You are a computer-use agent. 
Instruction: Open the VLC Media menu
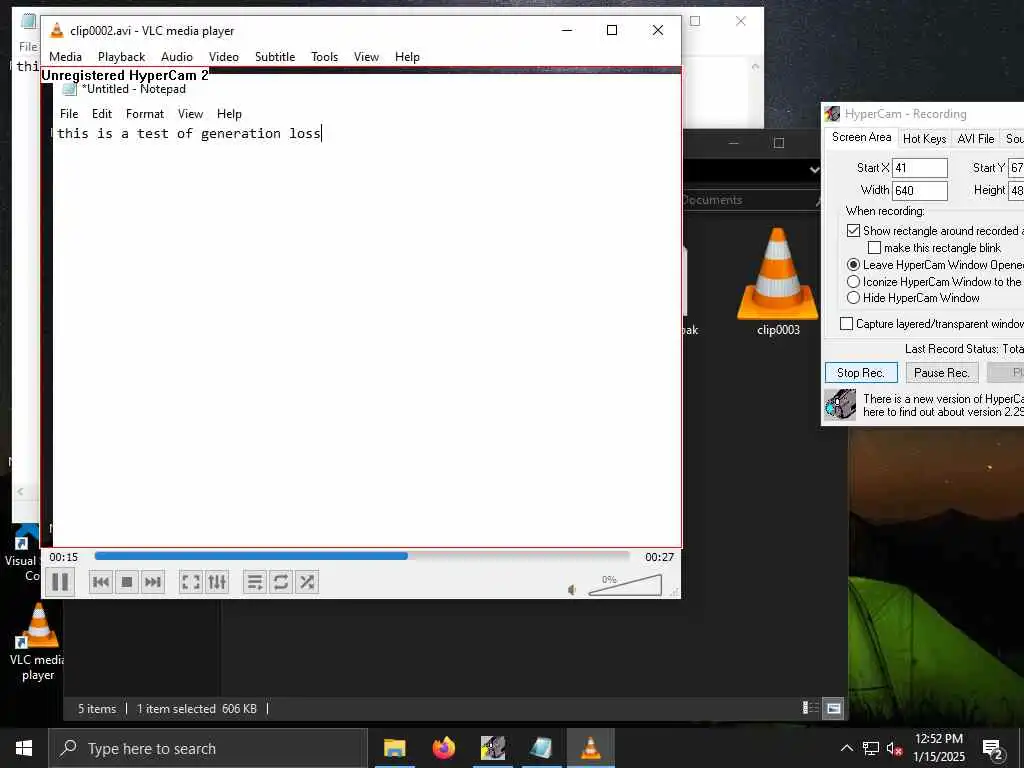click(x=65, y=57)
